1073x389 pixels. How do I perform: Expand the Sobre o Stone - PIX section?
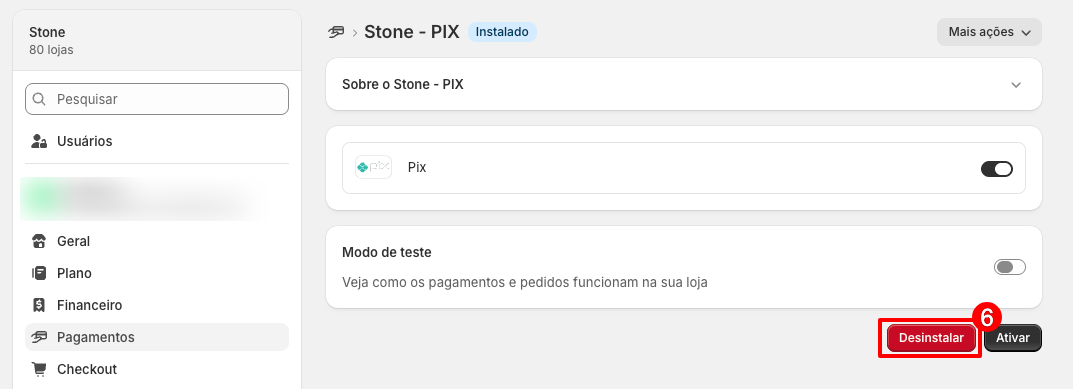pos(684,84)
